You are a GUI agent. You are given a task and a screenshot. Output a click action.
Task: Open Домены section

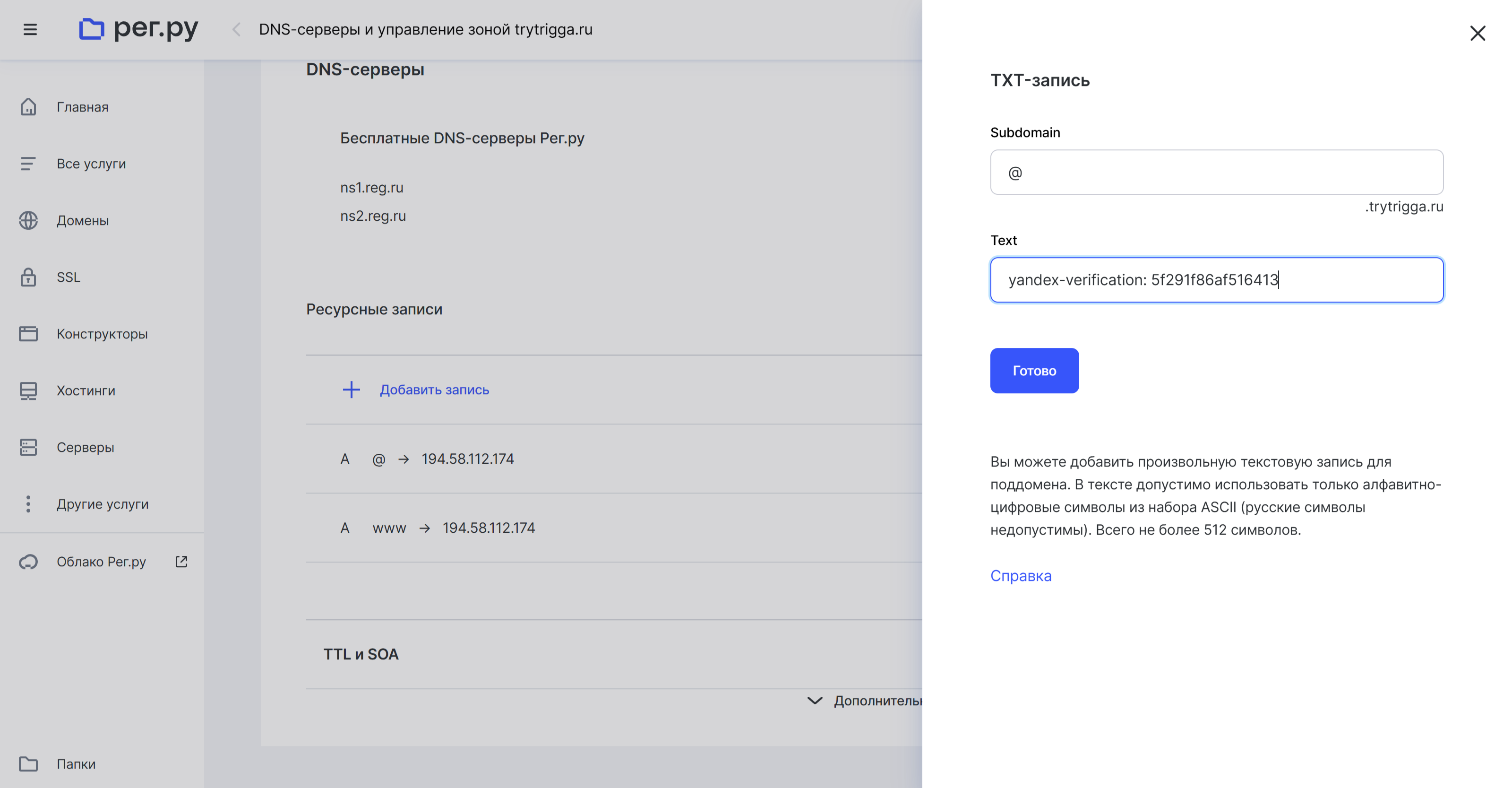pos(83,220)
